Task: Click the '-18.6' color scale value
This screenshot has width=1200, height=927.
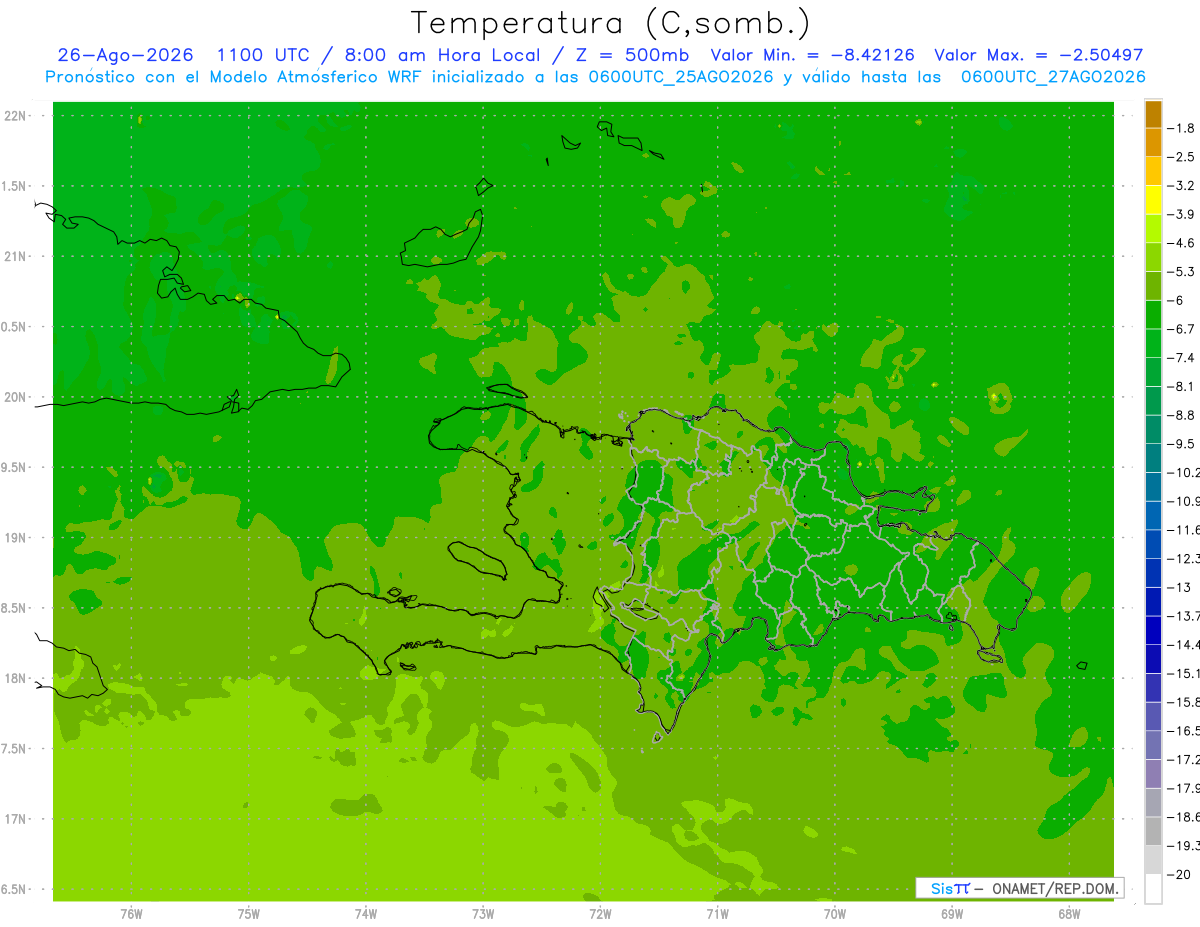Action: pos(1184,817)
